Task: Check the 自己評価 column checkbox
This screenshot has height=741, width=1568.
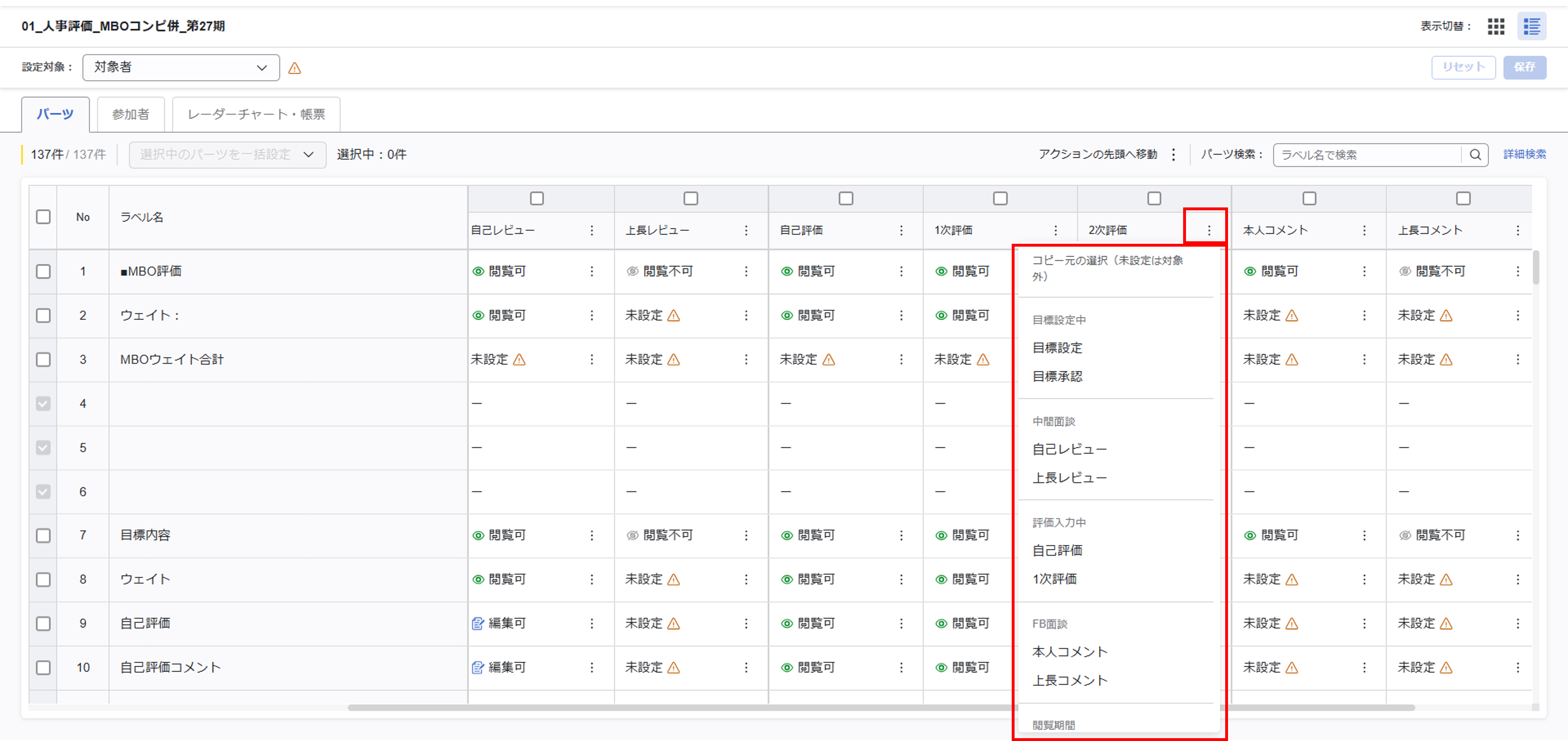Action: 846,199
